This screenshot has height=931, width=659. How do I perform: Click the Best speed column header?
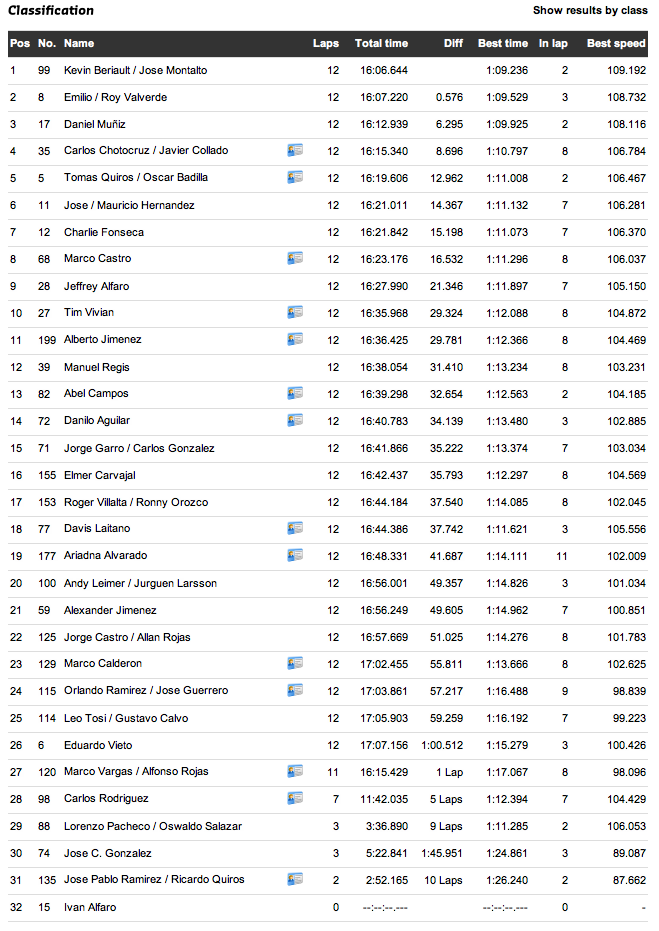616,44
